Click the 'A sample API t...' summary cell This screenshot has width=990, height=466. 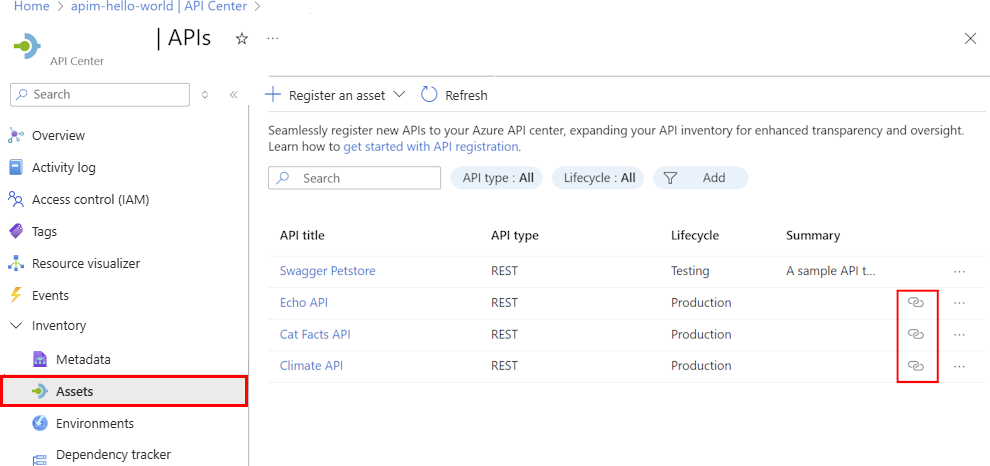pyautogui.click(x=831, y=271)
